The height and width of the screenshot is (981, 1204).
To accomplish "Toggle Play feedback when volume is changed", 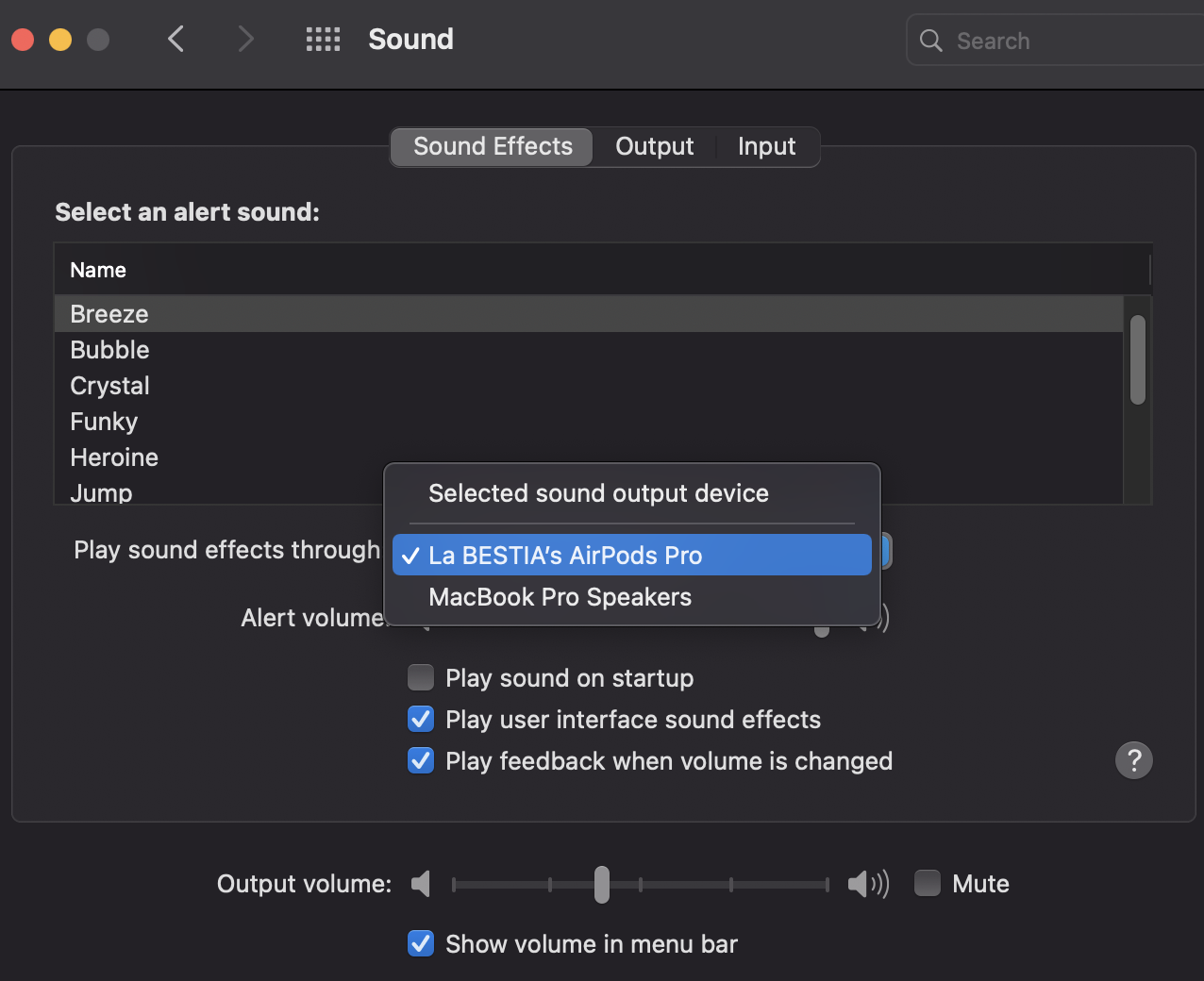I will 421,760.
